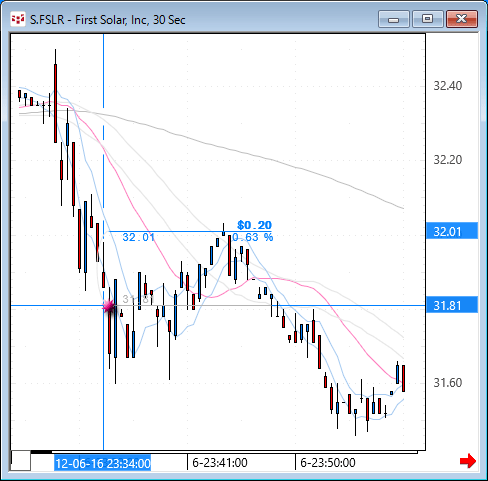Click the 32.01 price axis label
The width and height of the screenshot is (488, 481).
pos(452,231)
